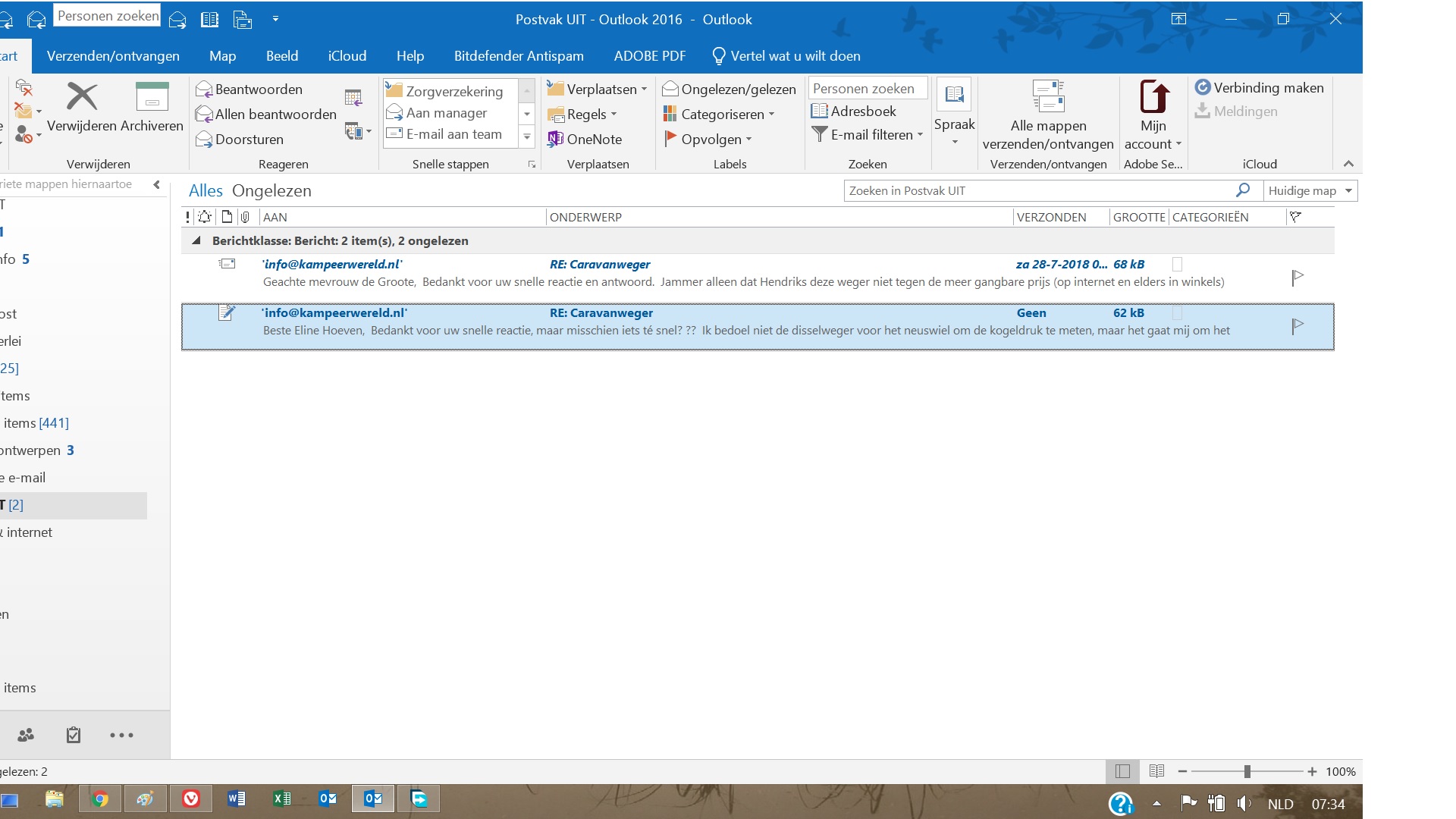Switch to the Verzenden/ontvangen tab
The width and height of the screenshot is (1456, 819).
pos(113,56)
